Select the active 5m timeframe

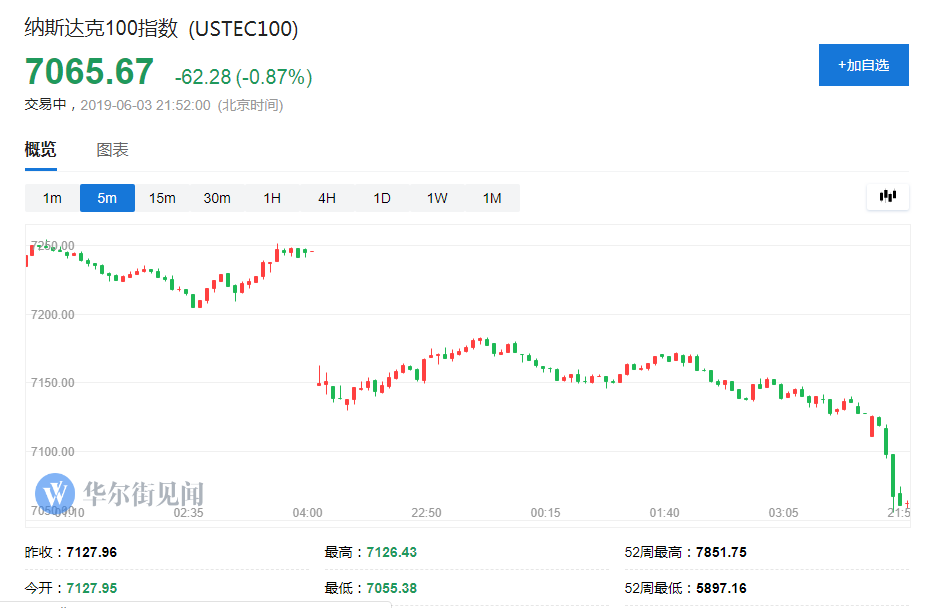pos(107,198)
